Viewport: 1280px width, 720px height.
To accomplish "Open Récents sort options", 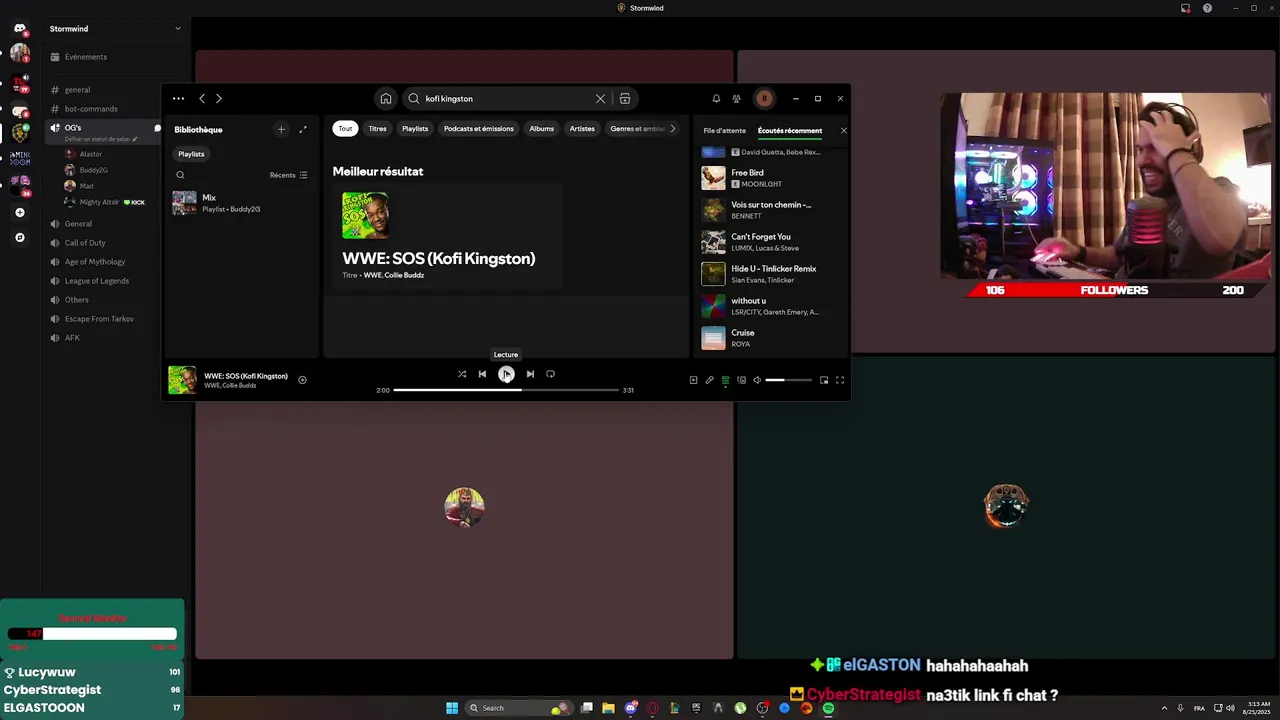I will (x=289, y=175).
